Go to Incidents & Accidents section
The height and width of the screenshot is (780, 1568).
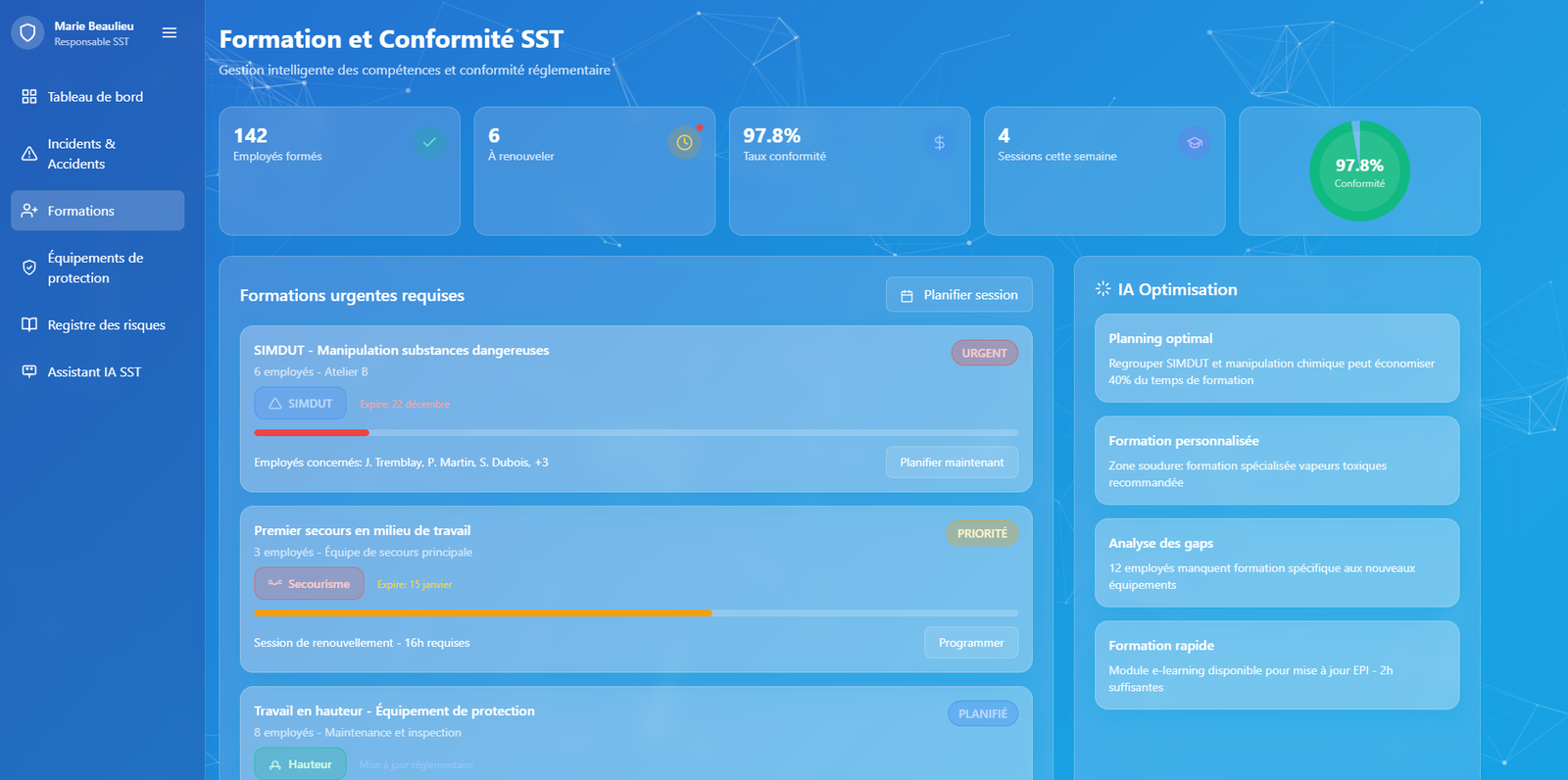(x=81, y=154)
